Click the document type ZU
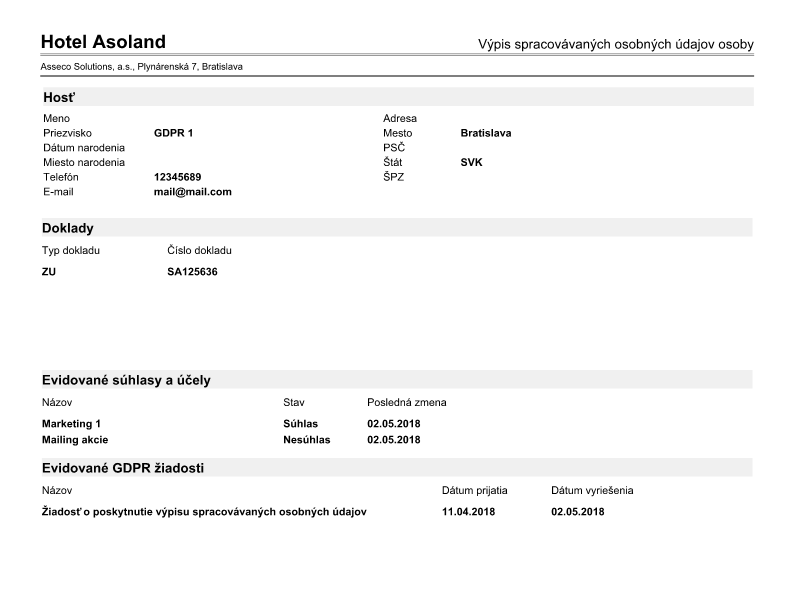 click(49, 271)
